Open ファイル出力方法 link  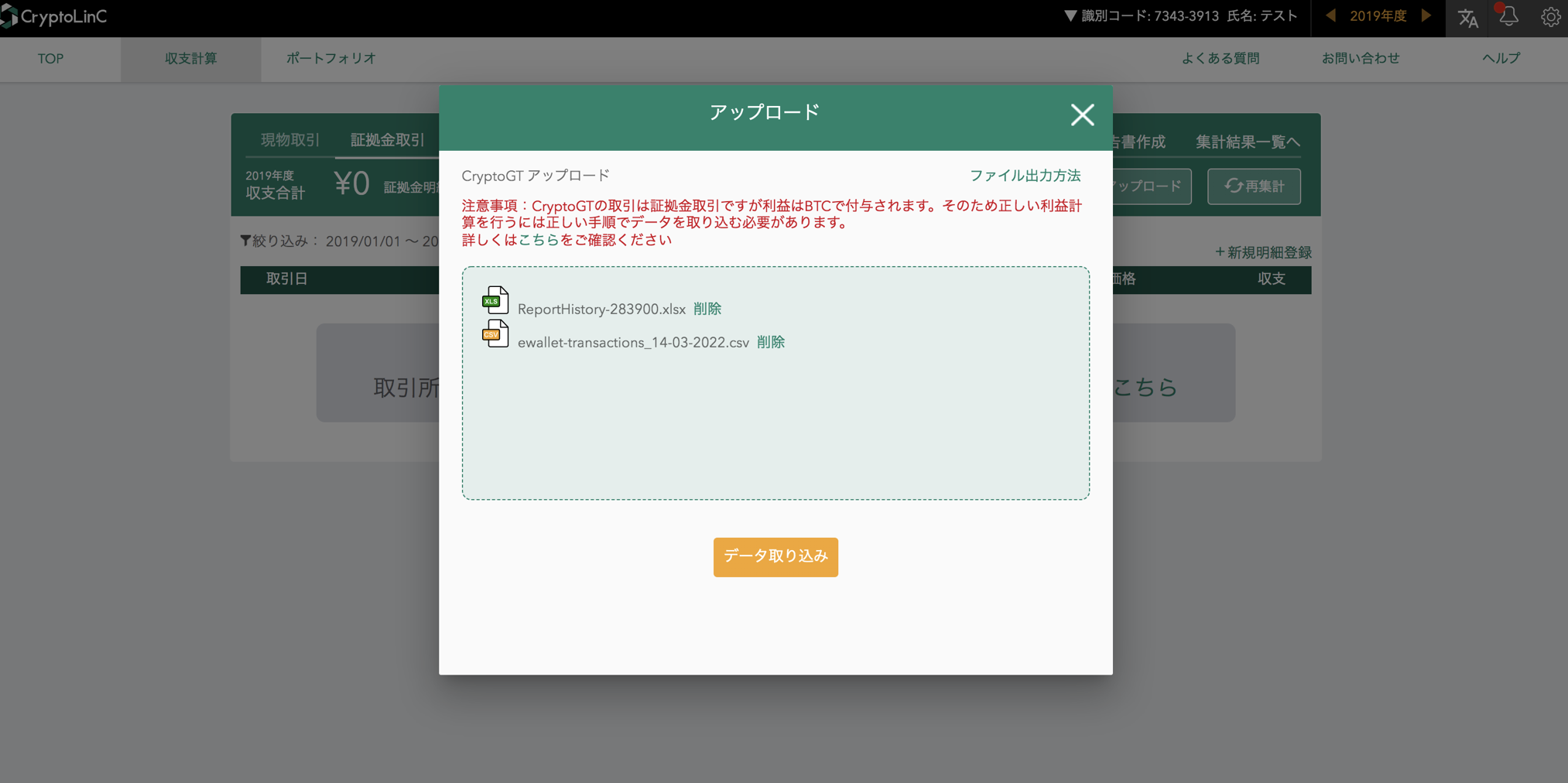point(1025,176)
